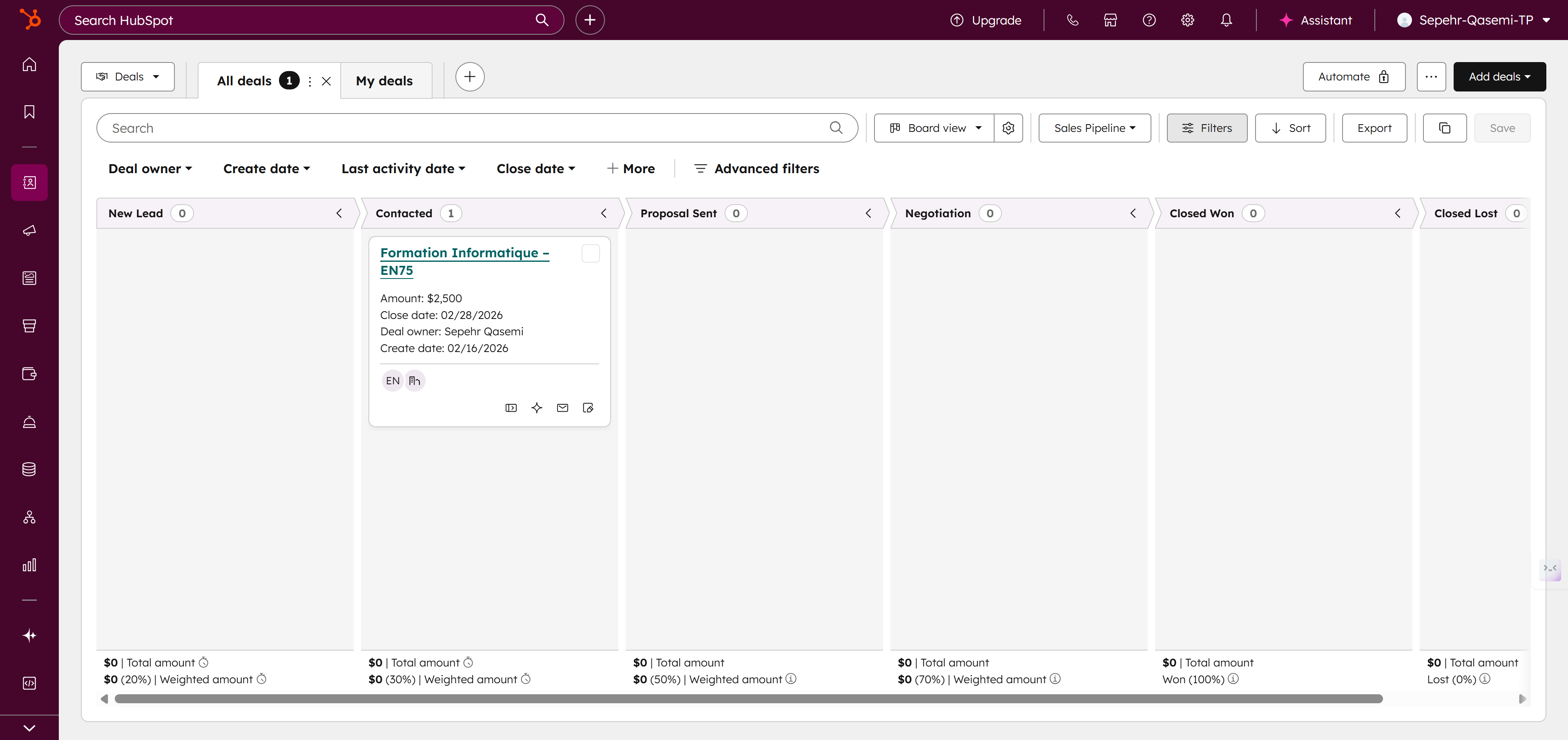Open the calling phone icon in the top bar
1568x740 pixels.
pyautogui.click(x=1072, y=20)
